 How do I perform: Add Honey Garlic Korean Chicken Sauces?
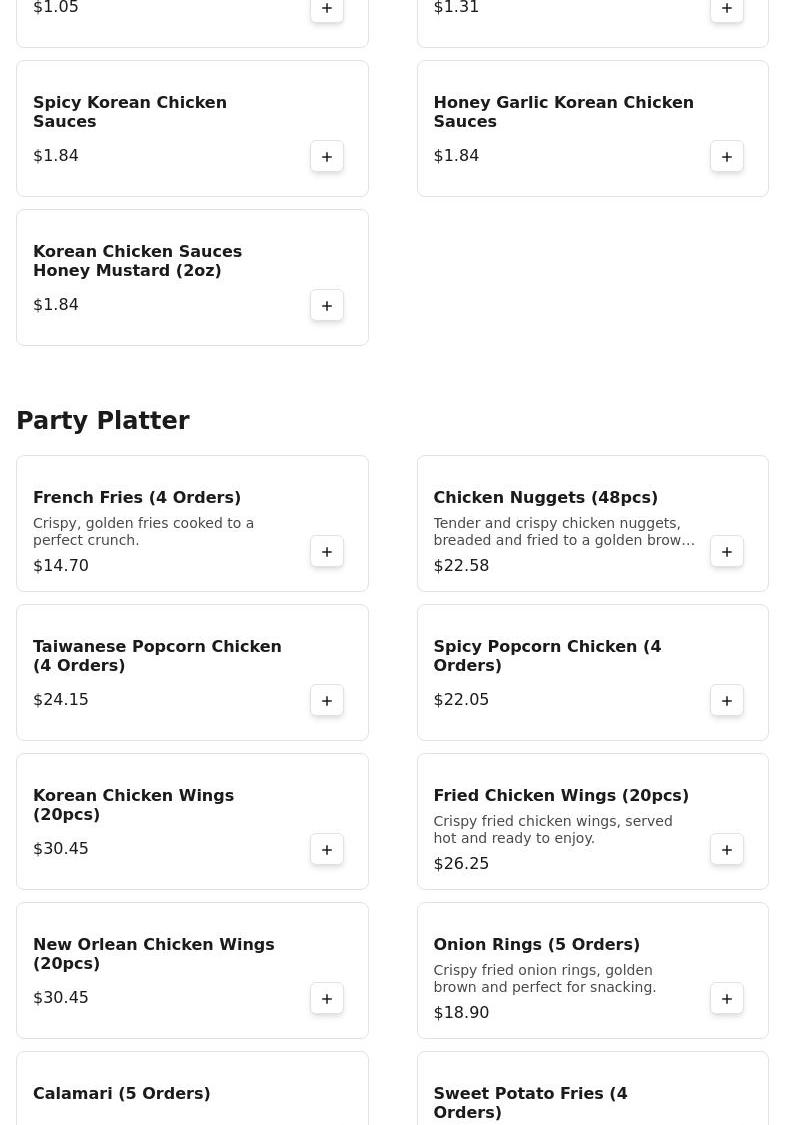point(727,156)
